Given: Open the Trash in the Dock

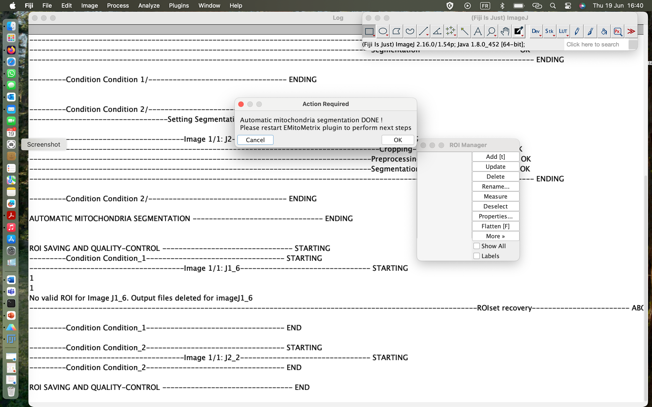Looking at the screenshot, I should coord(11,392).
